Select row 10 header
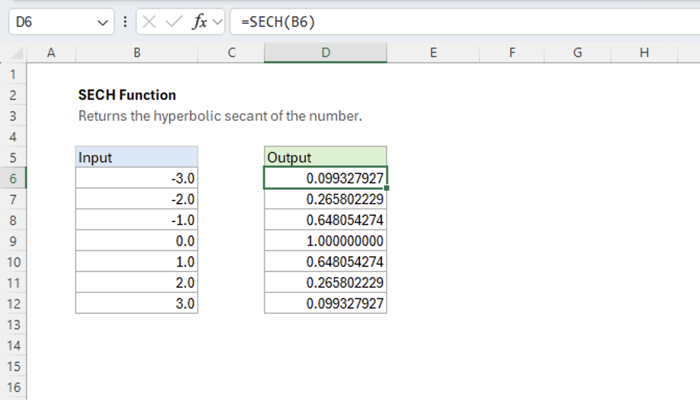 point(13,262)
